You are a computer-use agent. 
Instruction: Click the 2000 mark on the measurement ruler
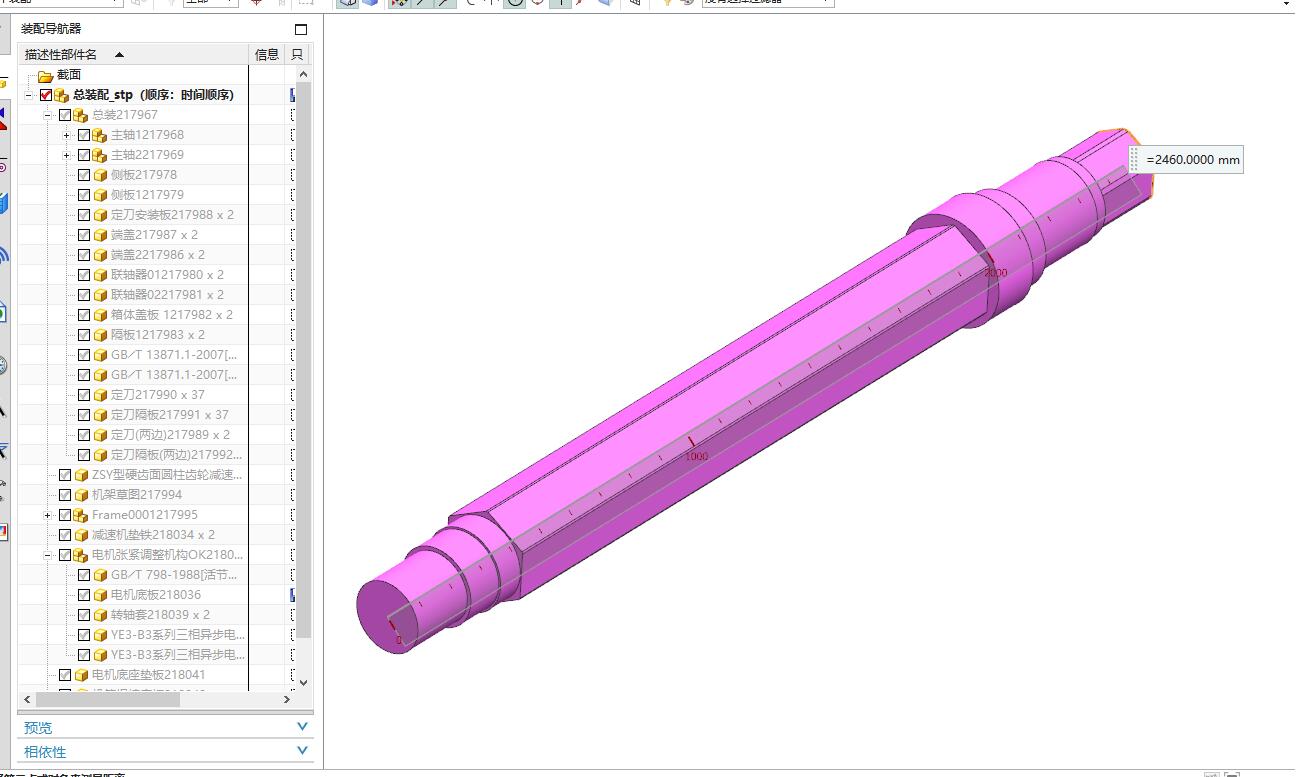(995, 272)
